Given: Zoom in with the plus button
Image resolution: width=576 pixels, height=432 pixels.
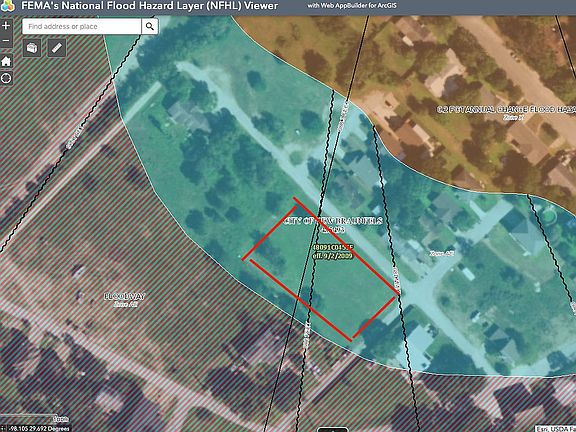Looking at the screenshot, I should (6, 26).
